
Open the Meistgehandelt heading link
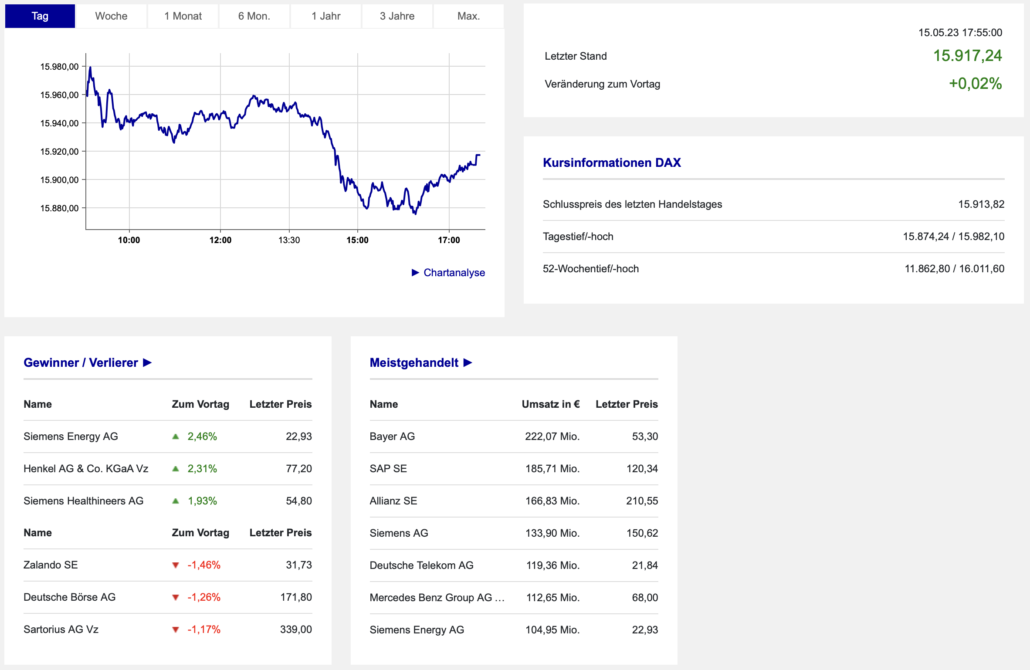click(414, 363)
